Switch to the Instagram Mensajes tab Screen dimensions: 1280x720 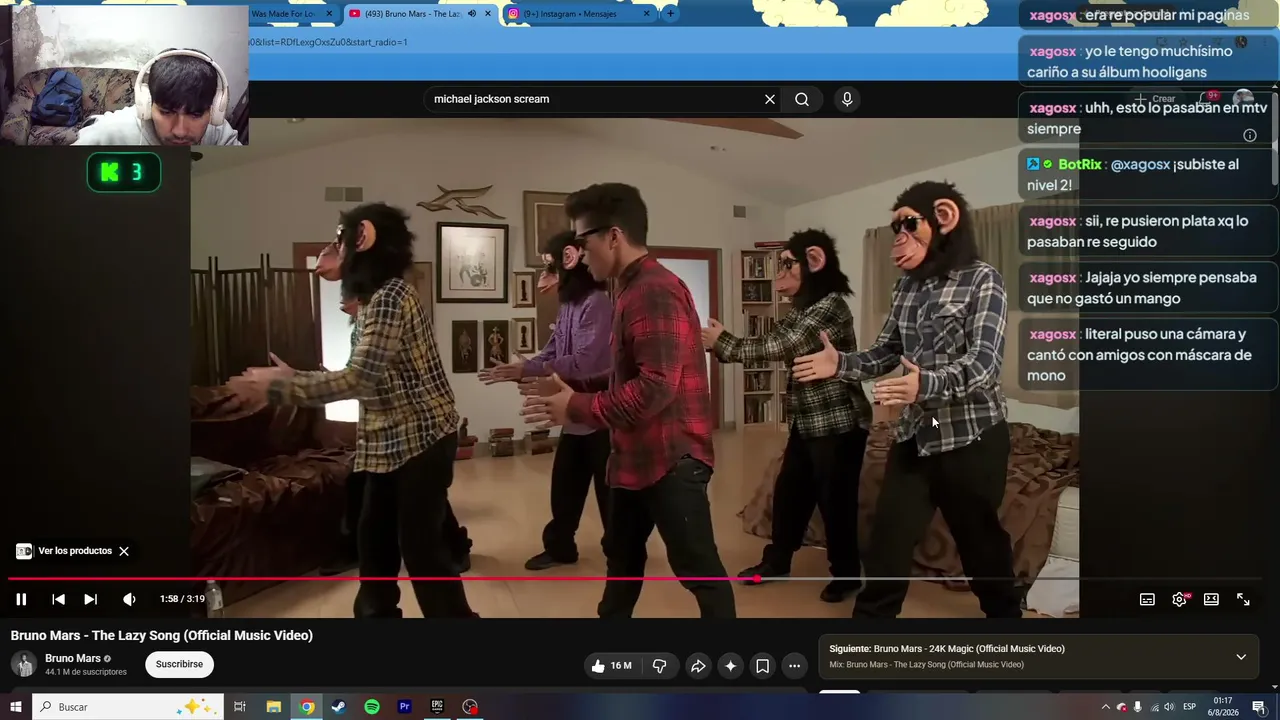click(572, 14)
